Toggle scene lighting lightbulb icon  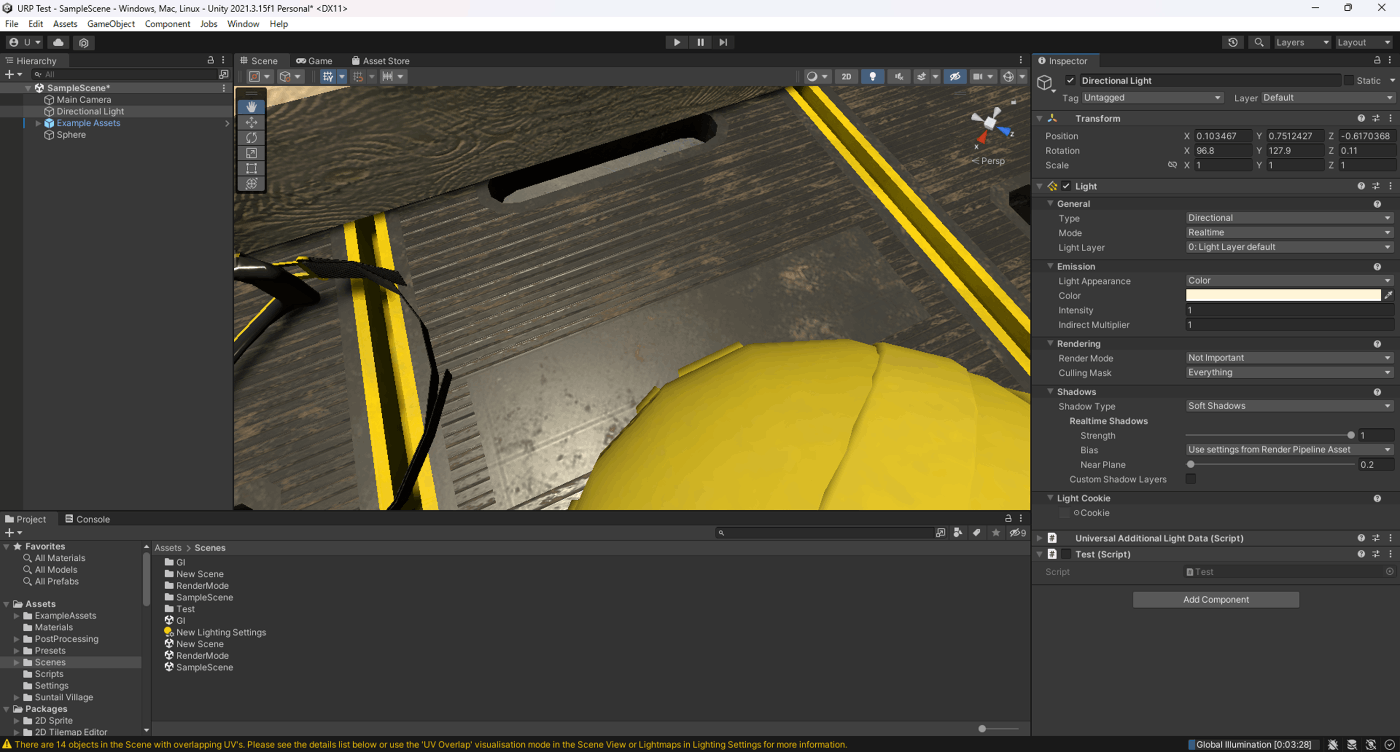(872, 76)
